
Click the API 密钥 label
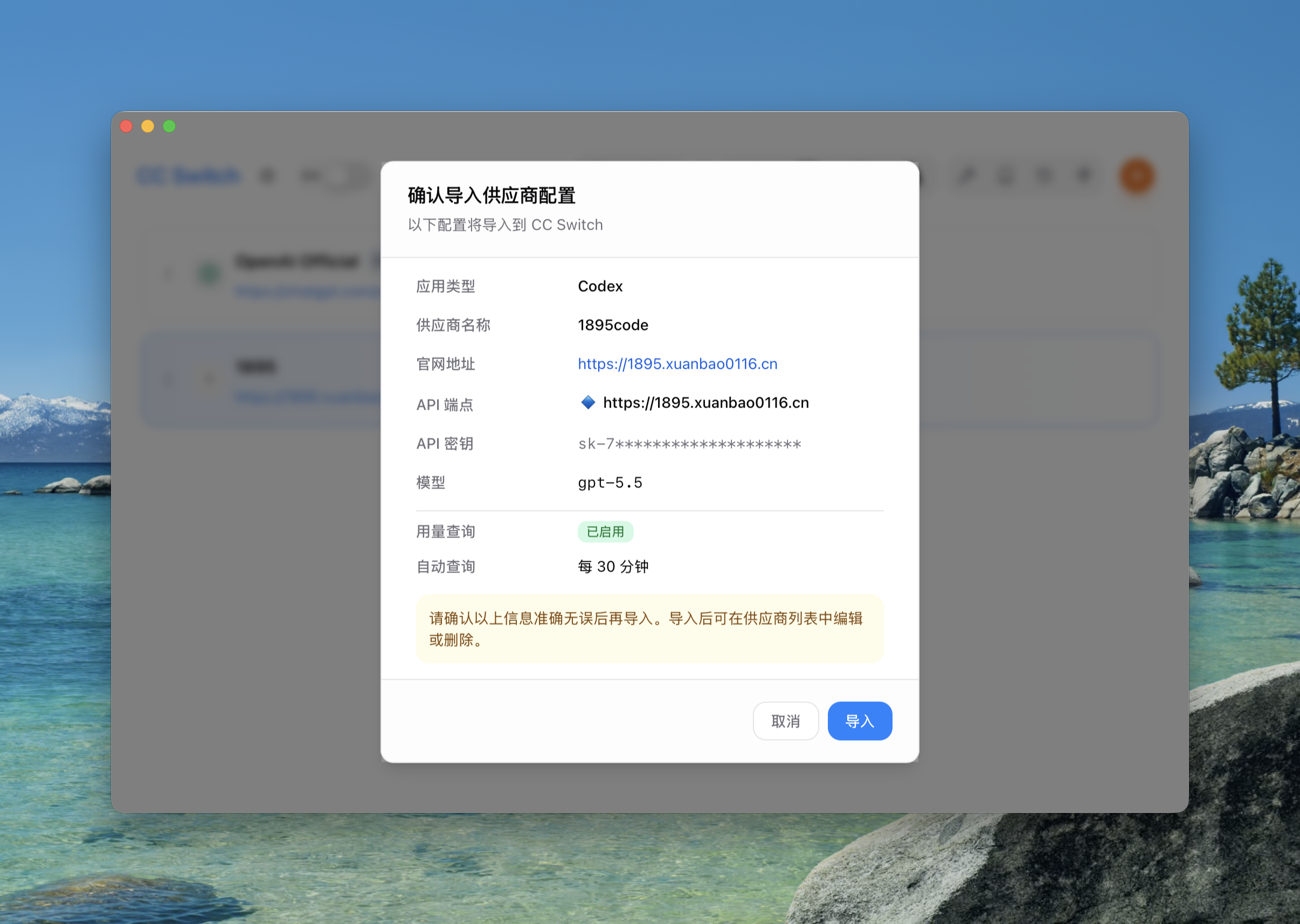[444, 444]
